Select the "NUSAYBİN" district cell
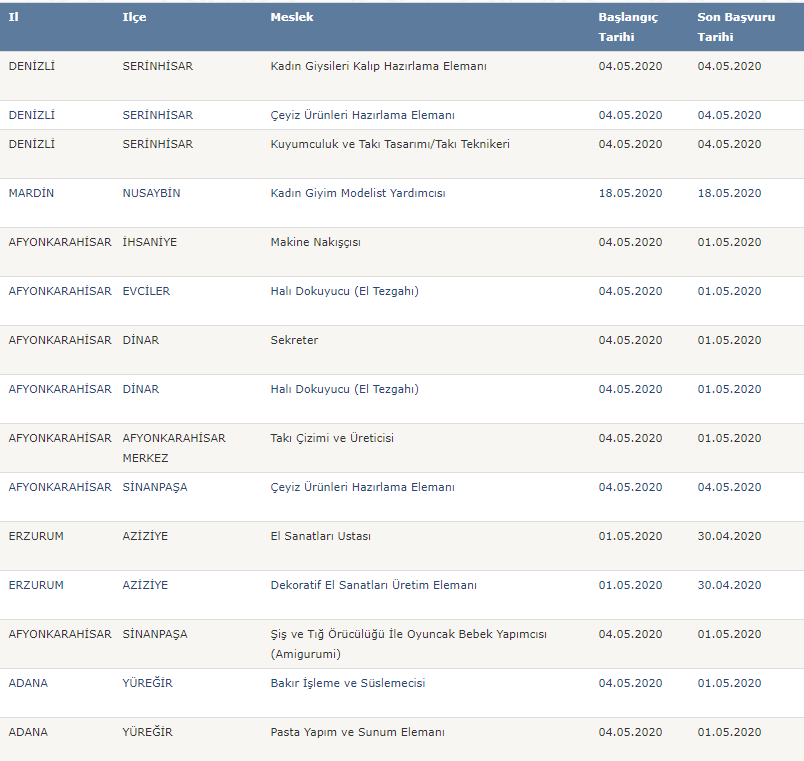 point(151,193)
